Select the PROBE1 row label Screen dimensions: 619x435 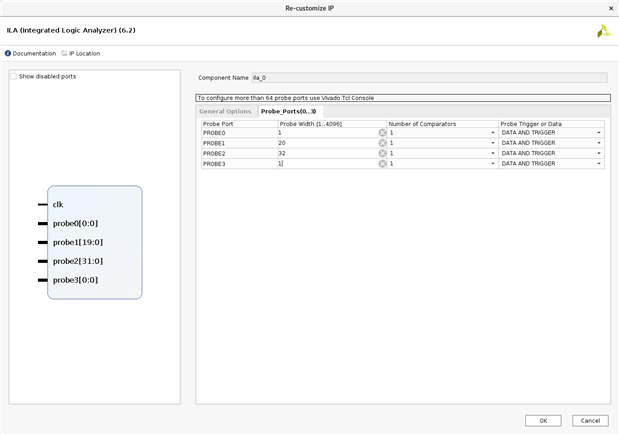pyautogui.click(x=214, y=143)
